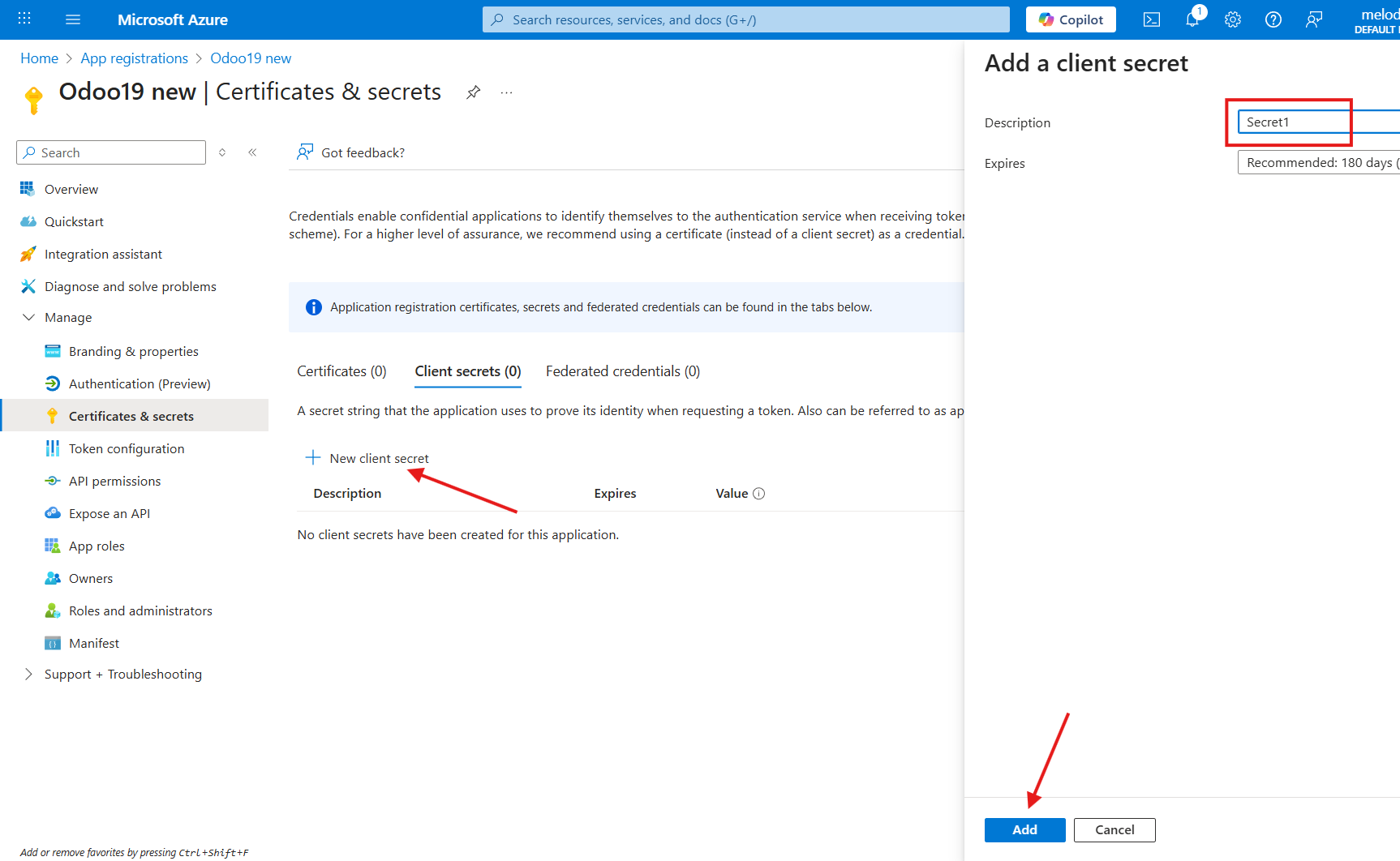Open the portal hamburger menu
The width and height of the screenshot is (1400, 861).
pyautogui.click(x=73, y=20)
